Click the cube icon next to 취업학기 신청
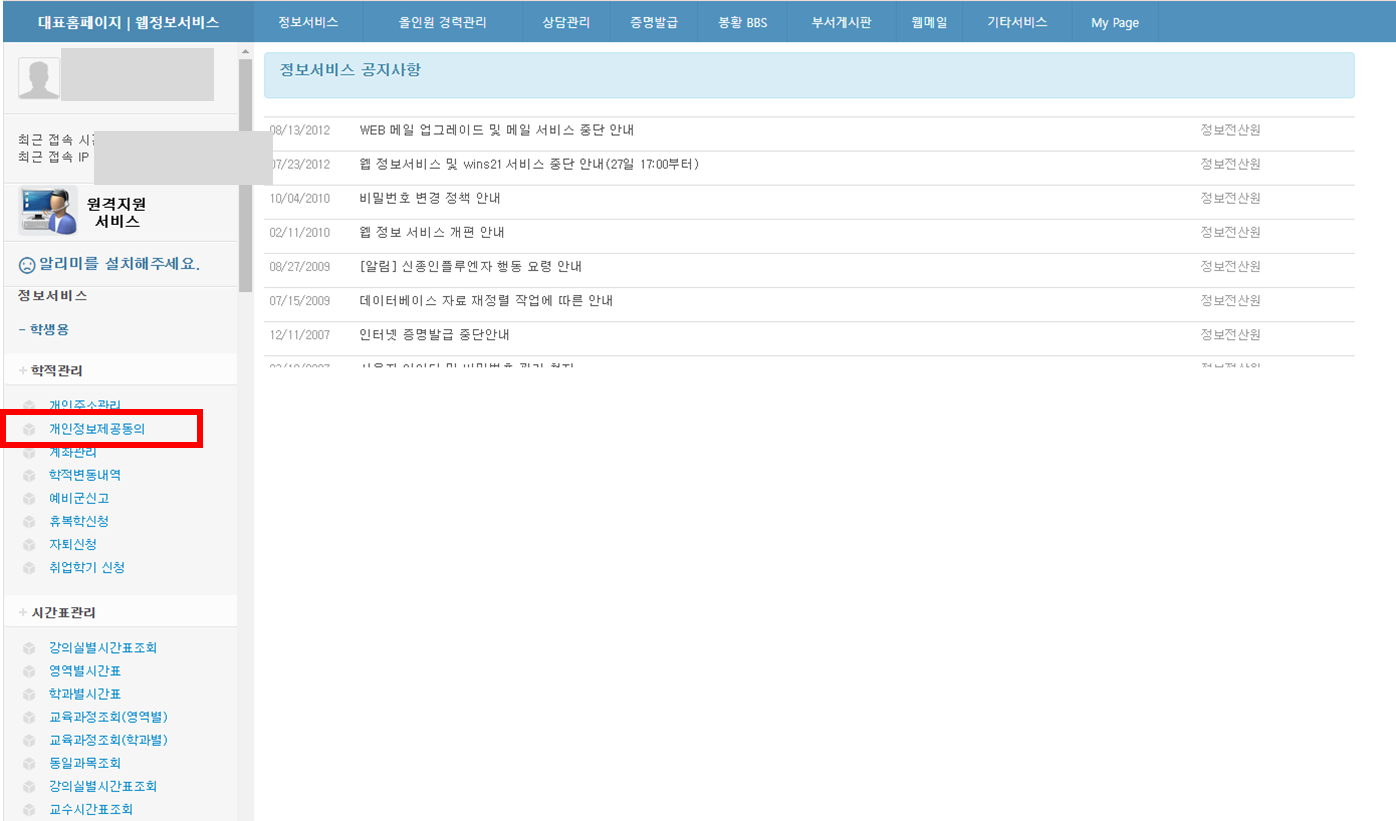 29,567
